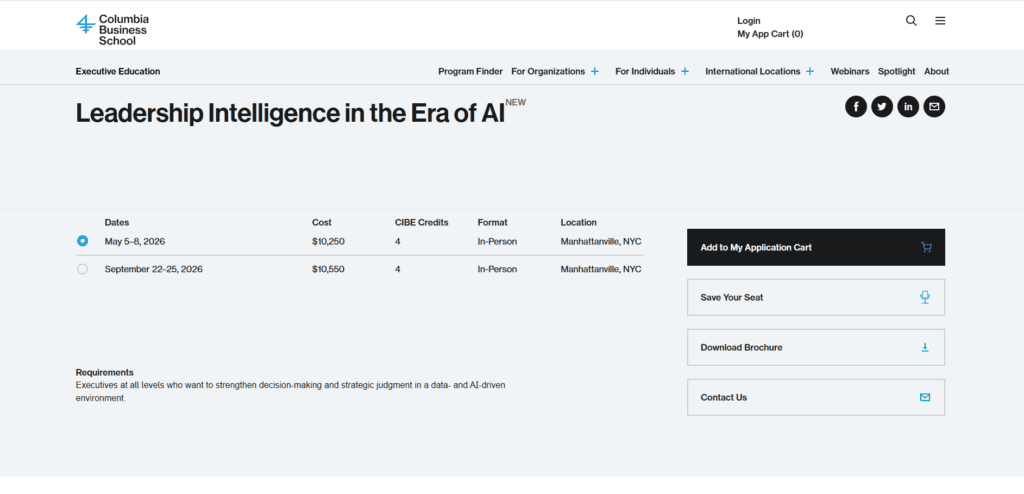Open the For Individuals nav link
This screenshot has height=494, width=1024.
click(645, 71)
